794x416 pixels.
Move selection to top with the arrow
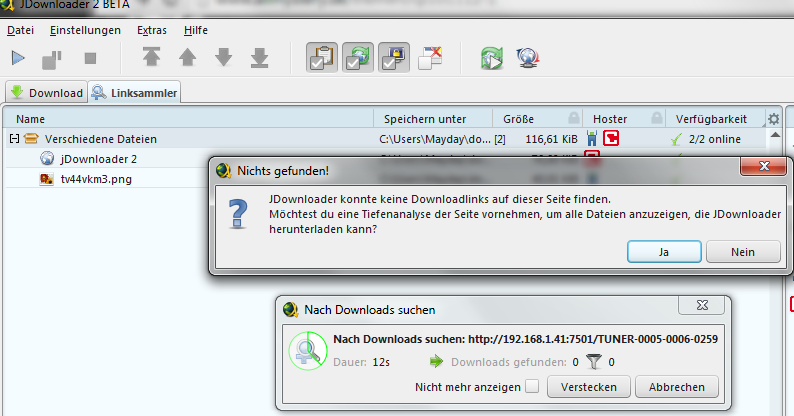pos(151,57)
